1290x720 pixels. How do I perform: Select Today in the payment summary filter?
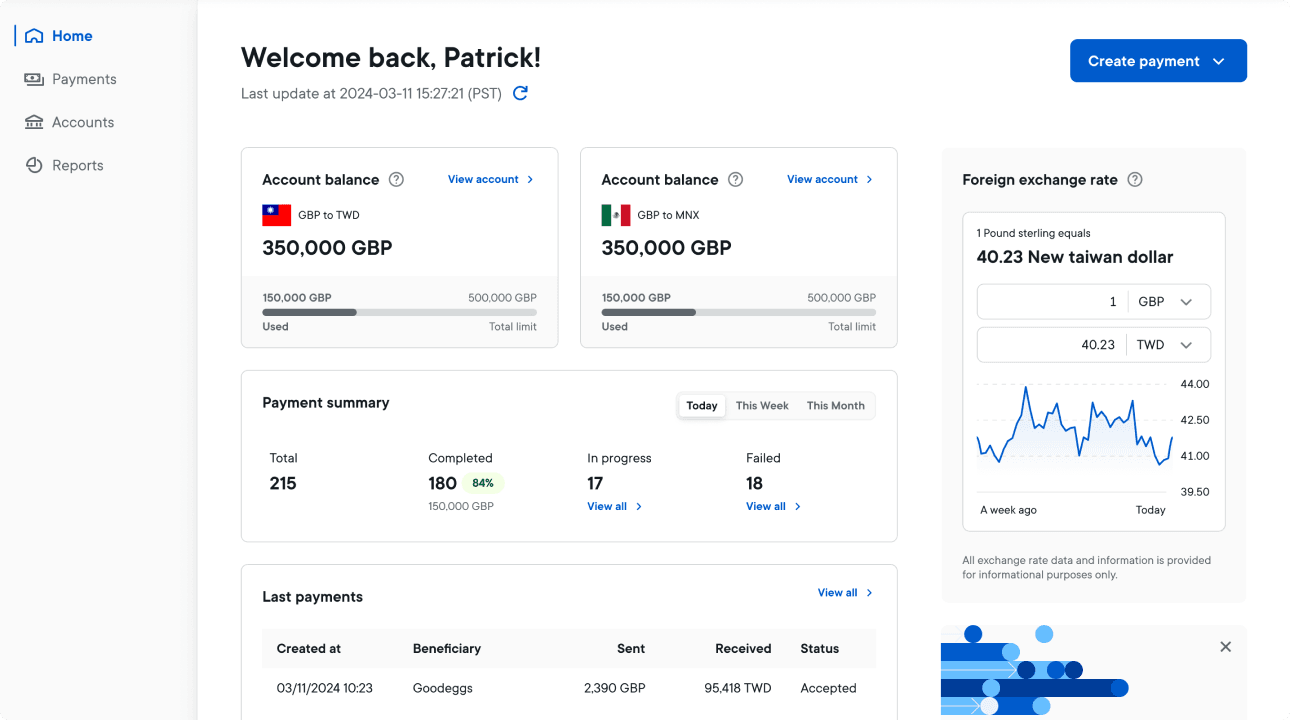click(x=701, y=405)
